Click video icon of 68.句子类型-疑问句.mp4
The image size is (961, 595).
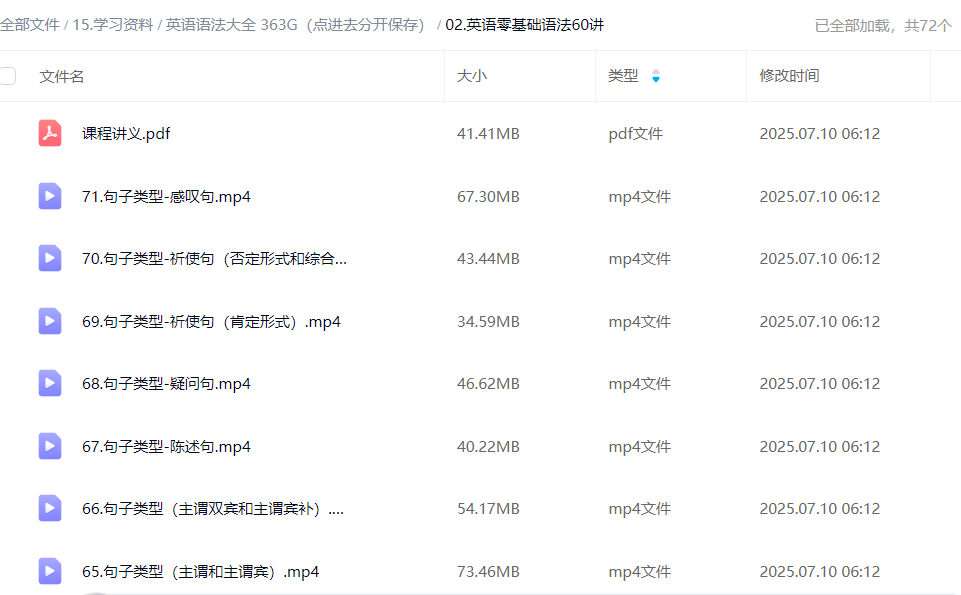coord(50,384)
